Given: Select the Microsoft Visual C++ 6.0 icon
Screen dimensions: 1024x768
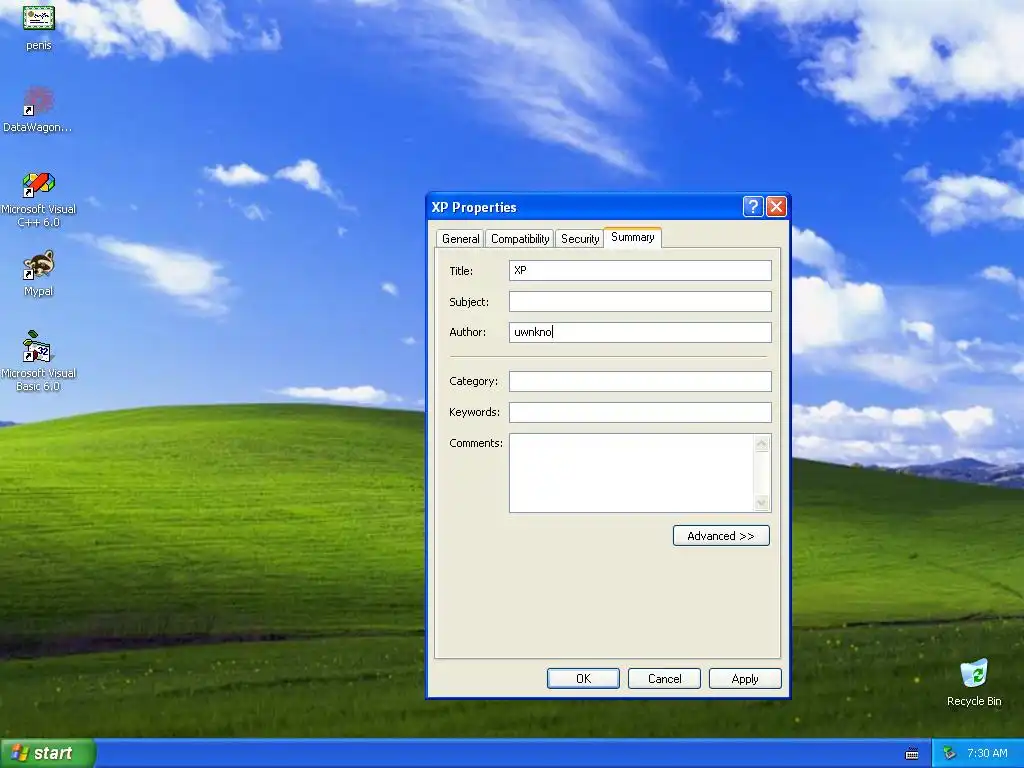Looking at the screenshot, I should coord(38,199).
